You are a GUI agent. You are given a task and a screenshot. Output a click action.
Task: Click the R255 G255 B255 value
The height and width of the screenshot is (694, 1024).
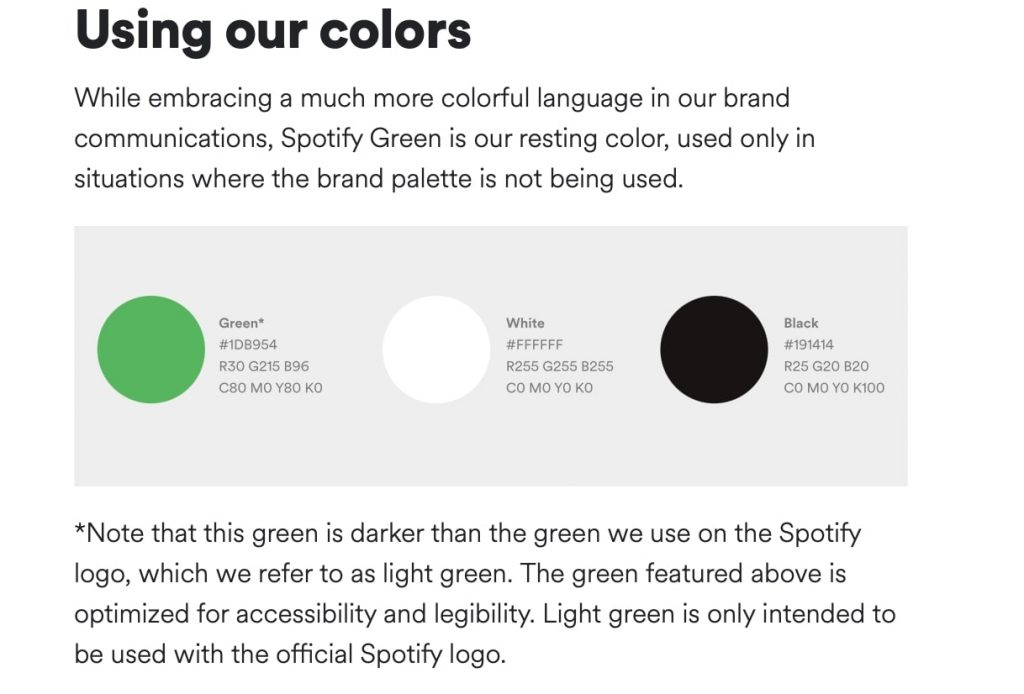tap(559, 366)
